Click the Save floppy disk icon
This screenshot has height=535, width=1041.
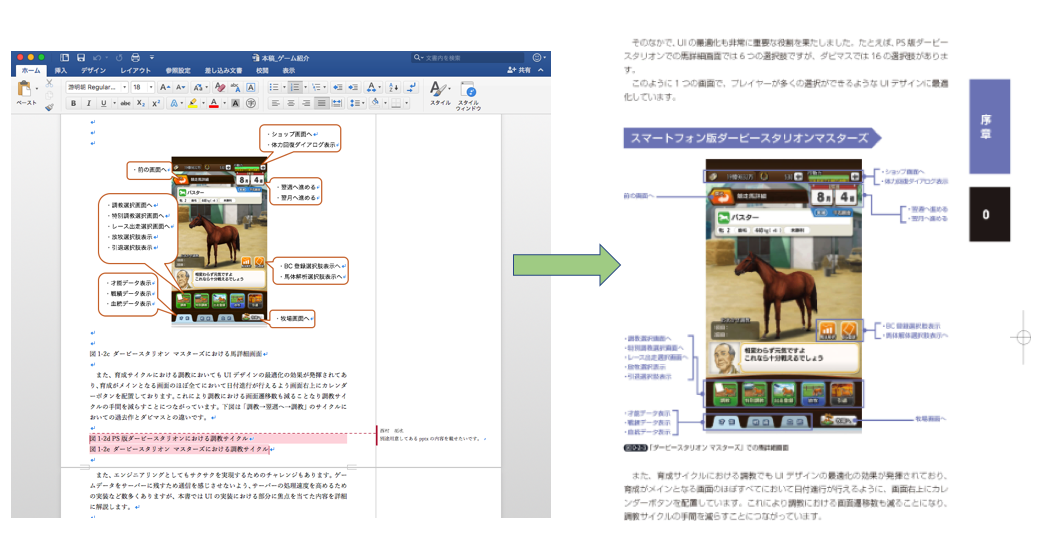(82, 58)
